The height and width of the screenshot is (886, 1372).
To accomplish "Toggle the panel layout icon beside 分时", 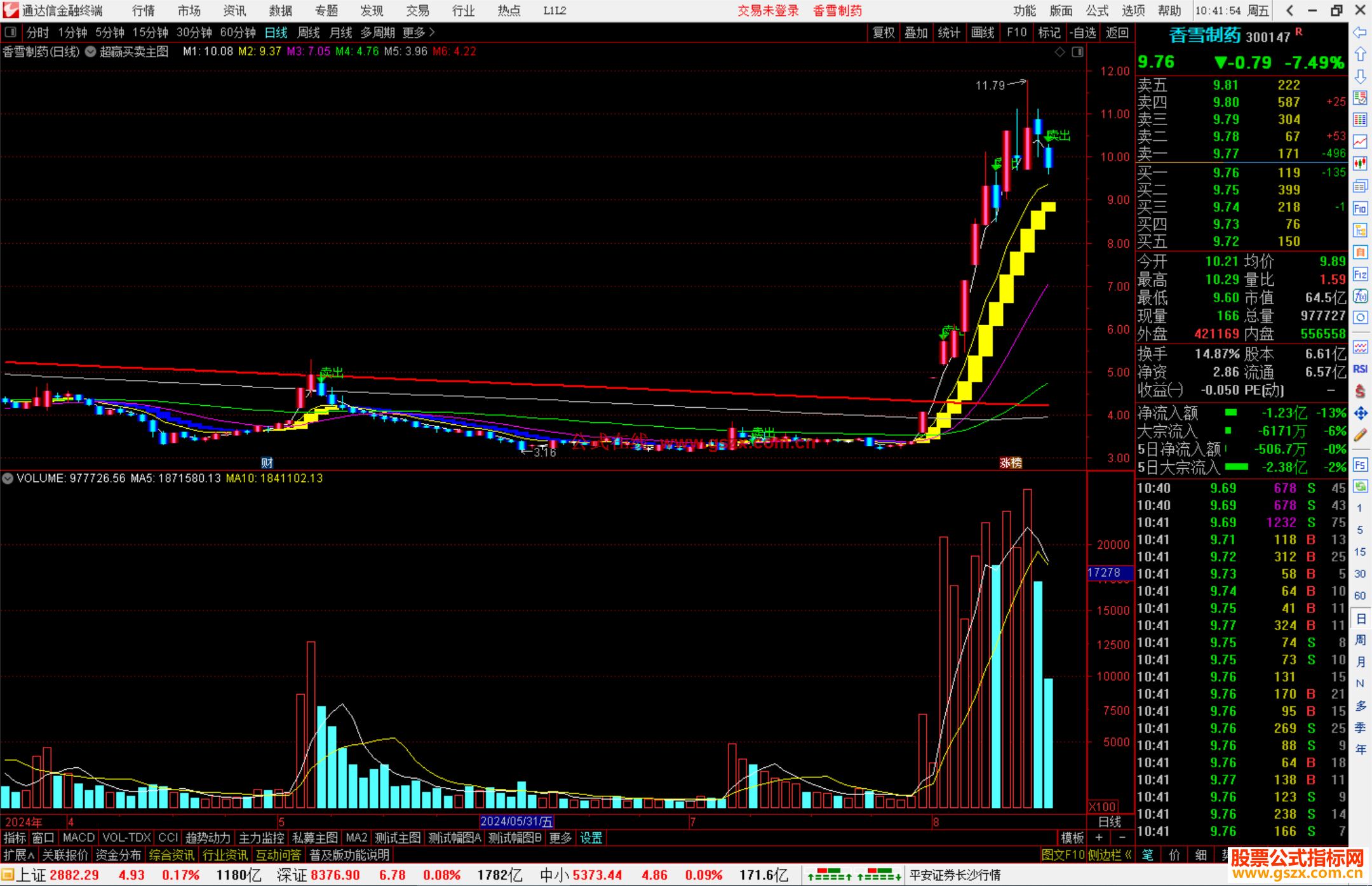I will 11,32.
